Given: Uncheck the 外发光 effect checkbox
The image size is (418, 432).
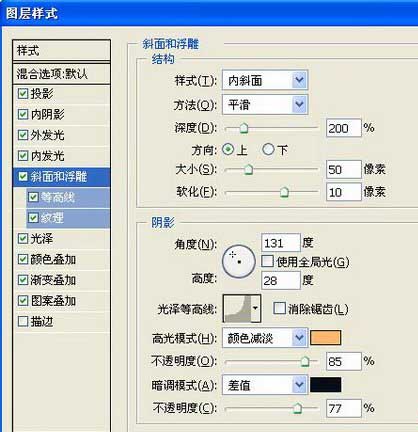Looking at the screenshot, I should pos(23,135).
